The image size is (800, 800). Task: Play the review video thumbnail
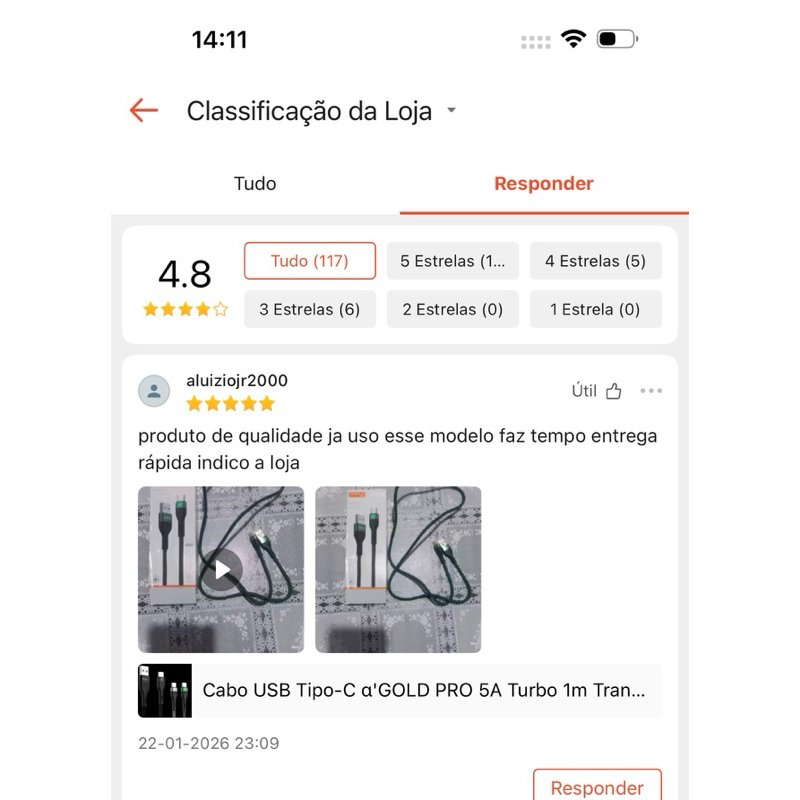[221, 569]
